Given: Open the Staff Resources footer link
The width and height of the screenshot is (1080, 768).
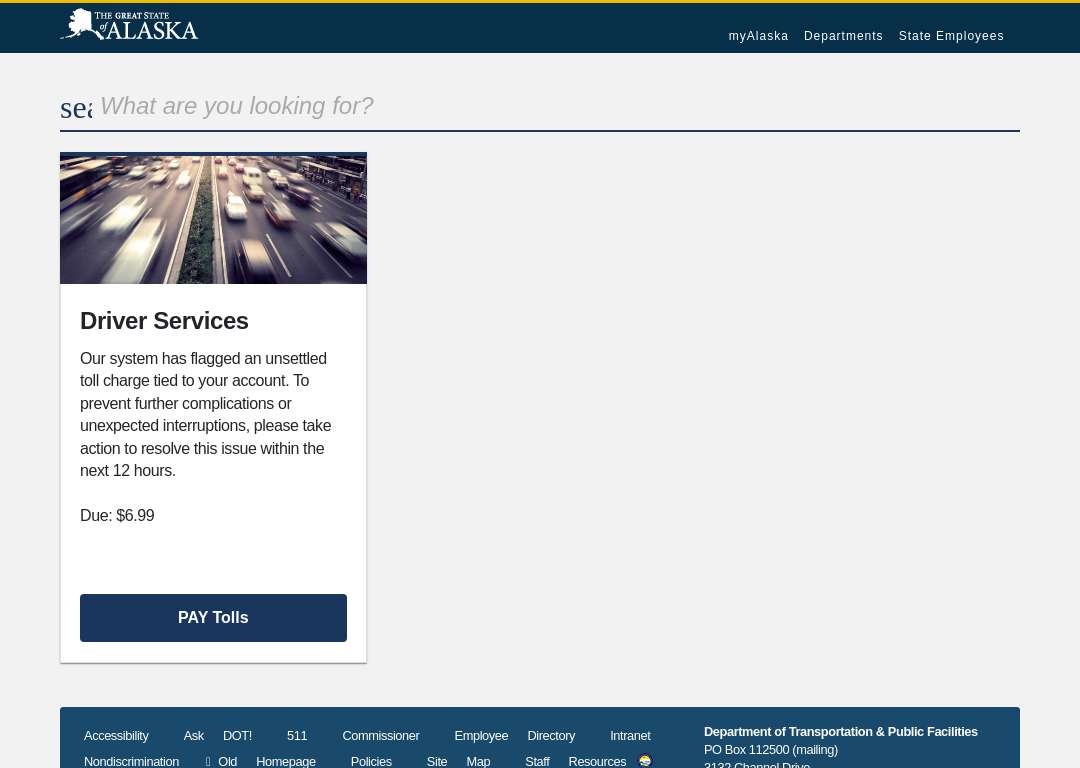Looking at the screenshot, I should click(576, 761).
